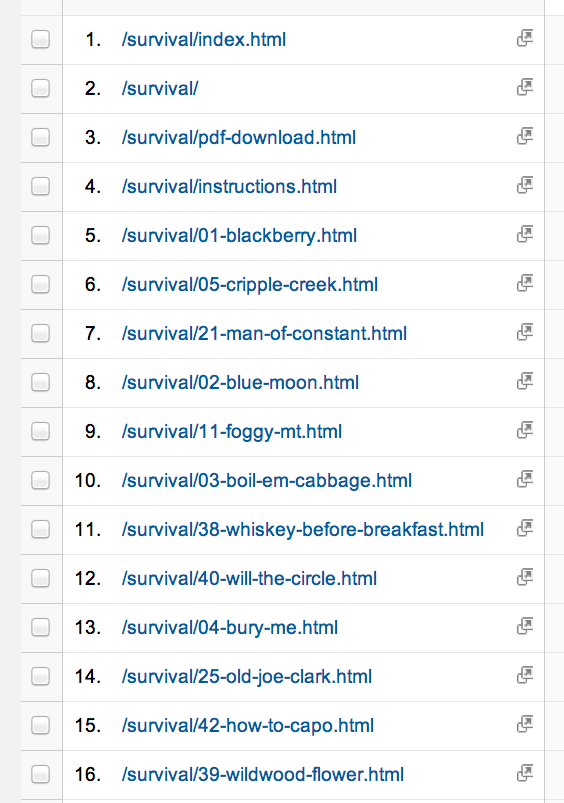The width and height of the screenshot is (564, 803).
Task: Click the /survival/03-boil-em-cabbage.html link
Action: tap(266, 481)
